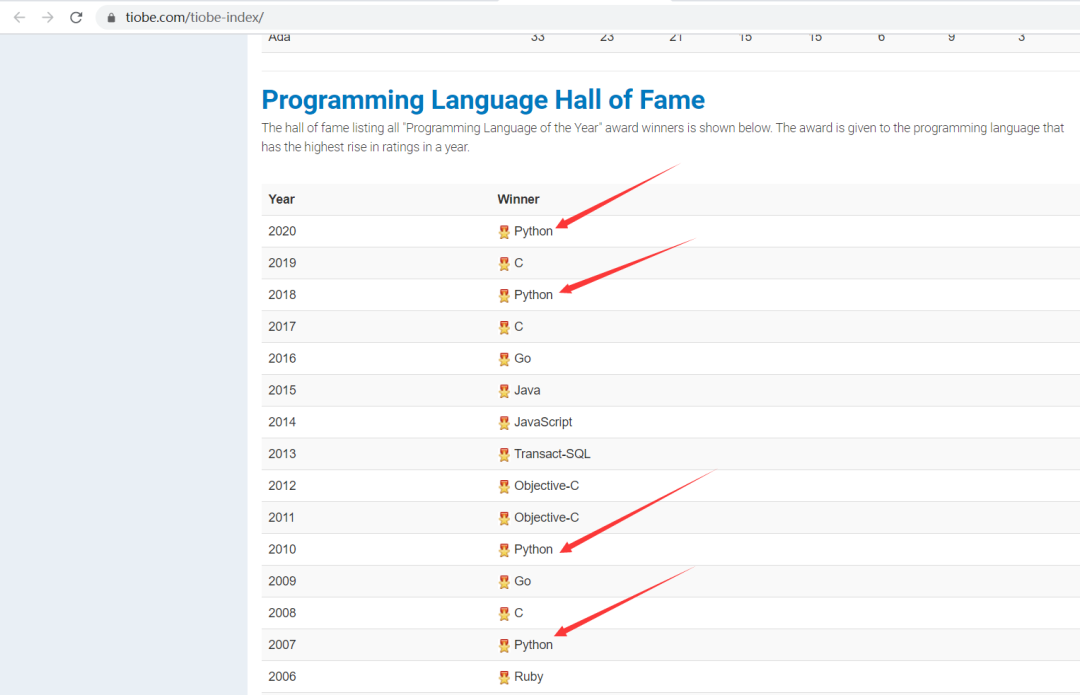Select Objective-C winner text for 2011
This screenshot has width=1080, height=695.
click(546, 517)
